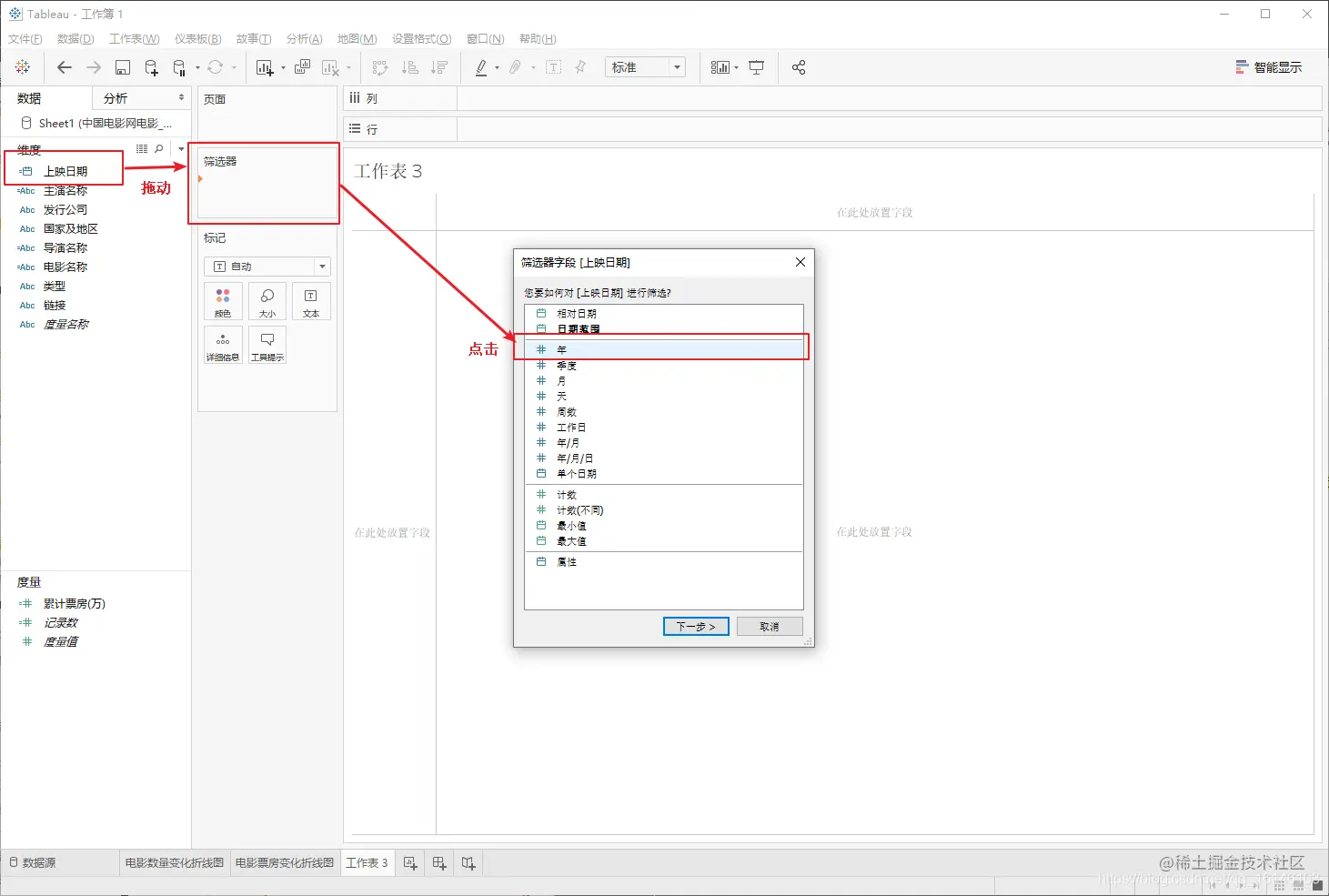The height and width of the screenshot is (896, 1329).
Task: Open the 工作表(W) menu
Action: (135, 38)
